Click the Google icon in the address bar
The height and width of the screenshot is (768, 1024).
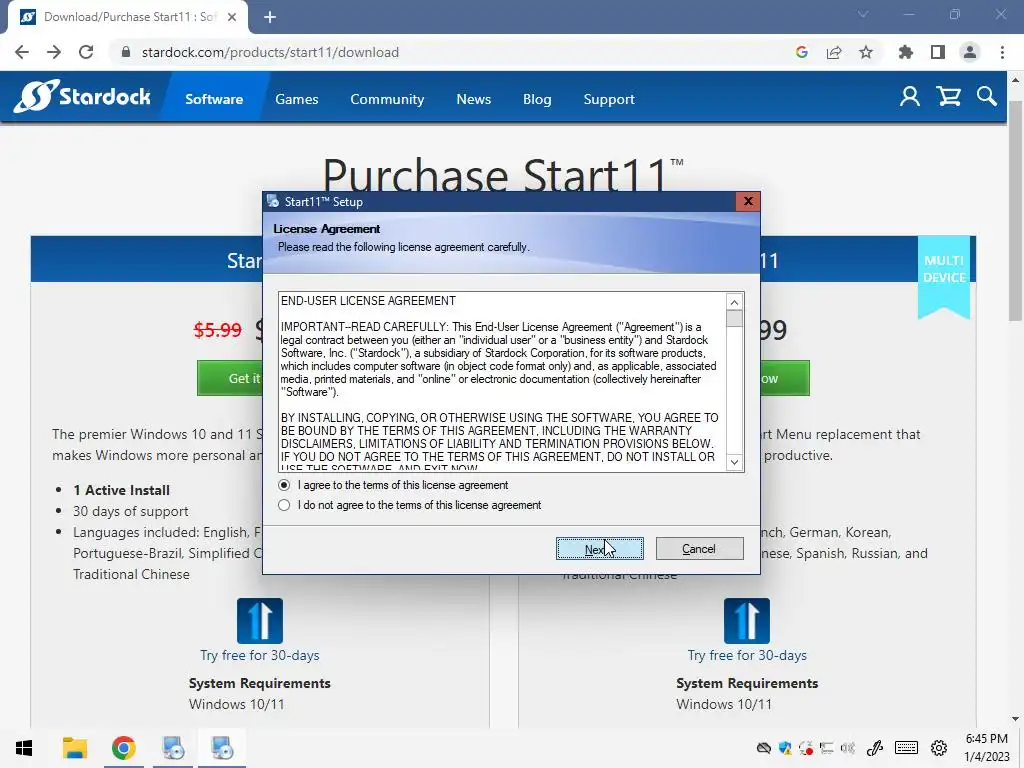(x=802, y=52)
